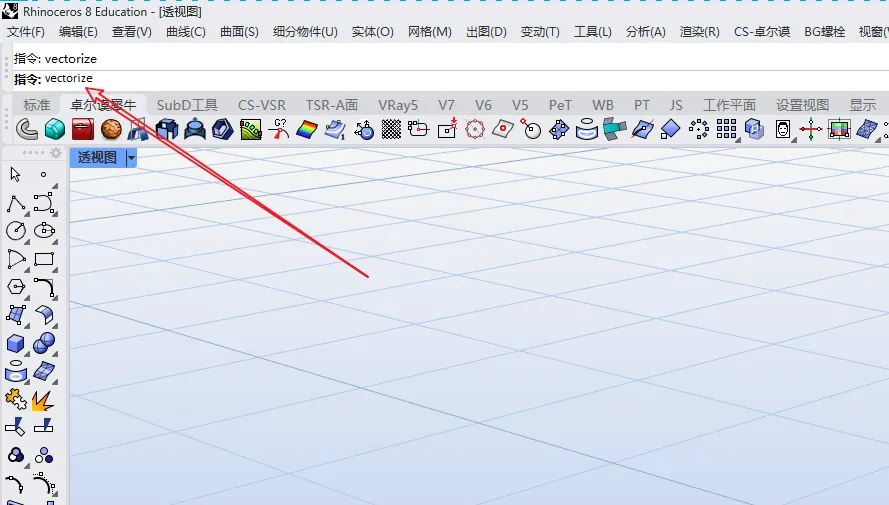Click the teal pipe joint icon
The image size is (889, 505).
pos(615,129)
